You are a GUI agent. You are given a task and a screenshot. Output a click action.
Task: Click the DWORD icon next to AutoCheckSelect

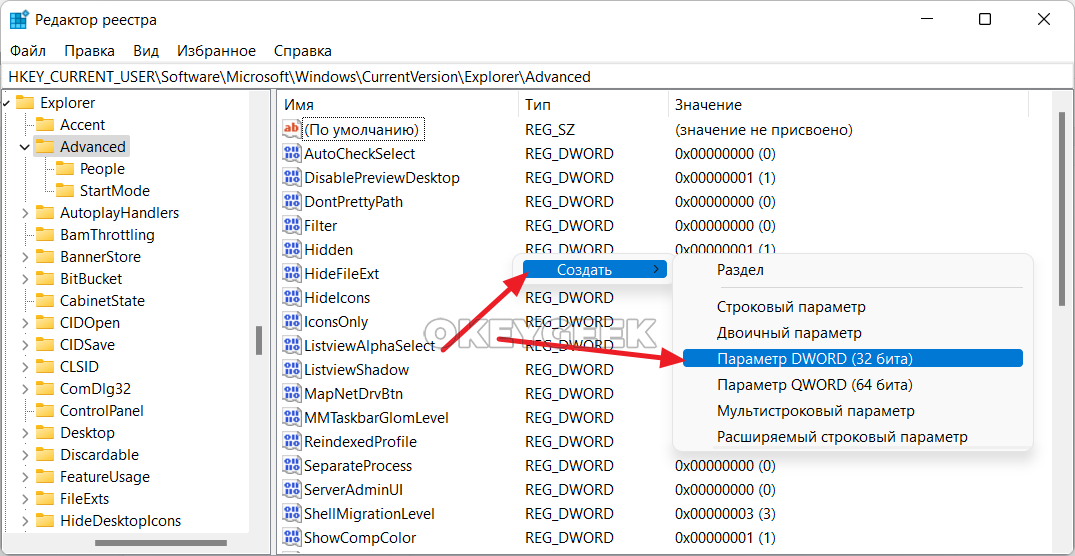click(x=292, y=154)
